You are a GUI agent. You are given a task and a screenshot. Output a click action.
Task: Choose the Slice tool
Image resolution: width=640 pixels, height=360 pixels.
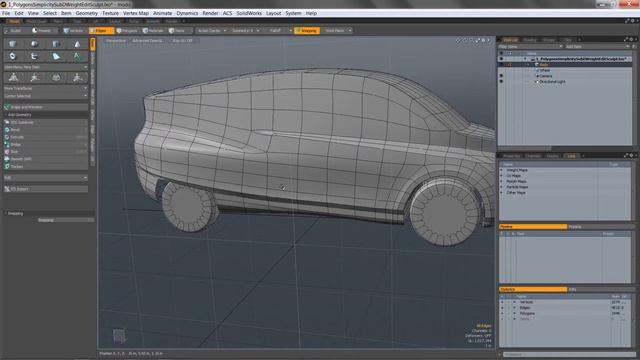coord(46,151)
